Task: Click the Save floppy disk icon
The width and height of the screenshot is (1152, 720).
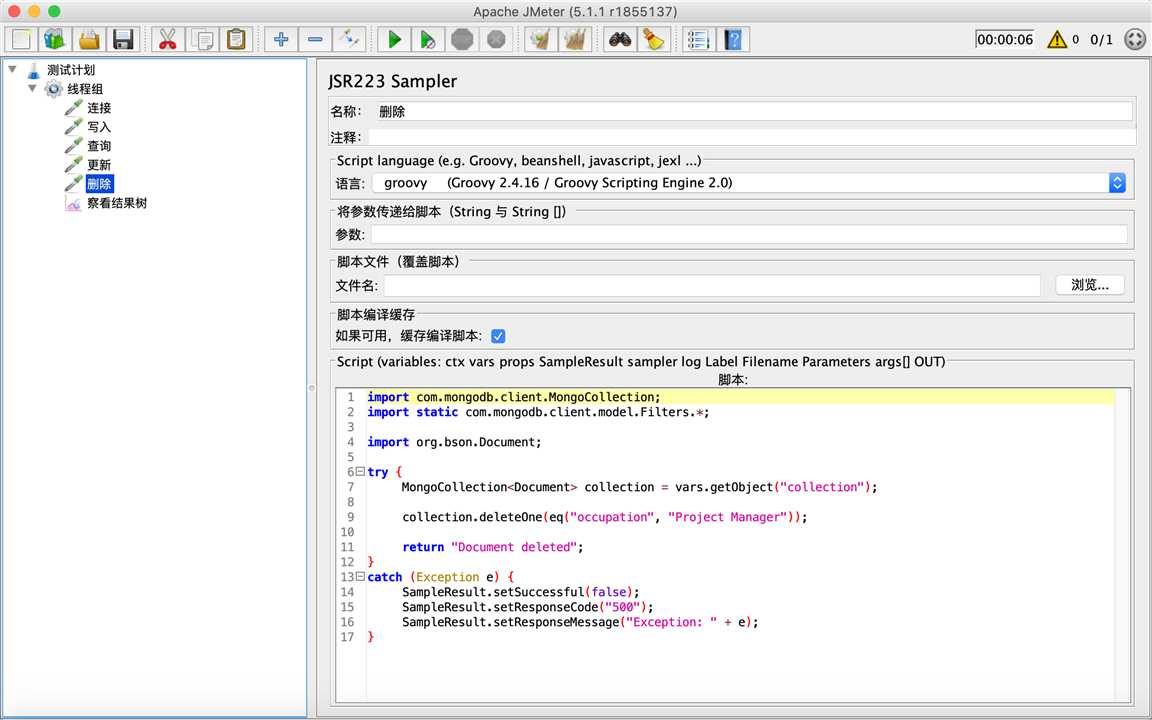Action: coord(123,39)
